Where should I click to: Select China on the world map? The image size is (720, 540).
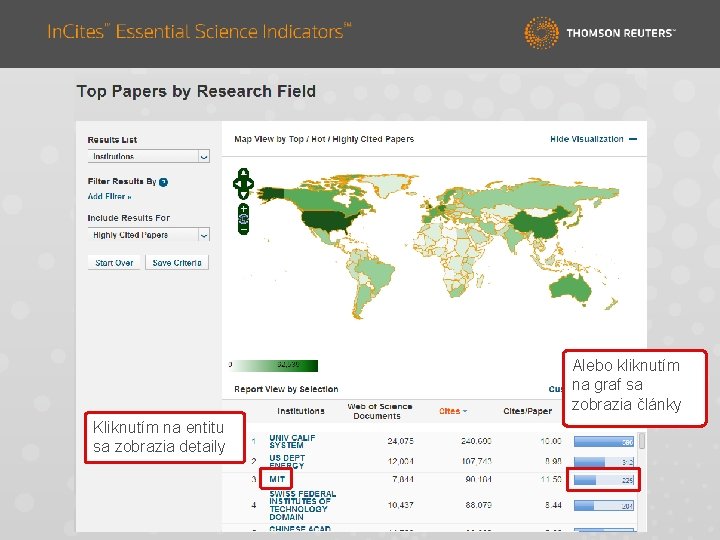coord(541,223)
